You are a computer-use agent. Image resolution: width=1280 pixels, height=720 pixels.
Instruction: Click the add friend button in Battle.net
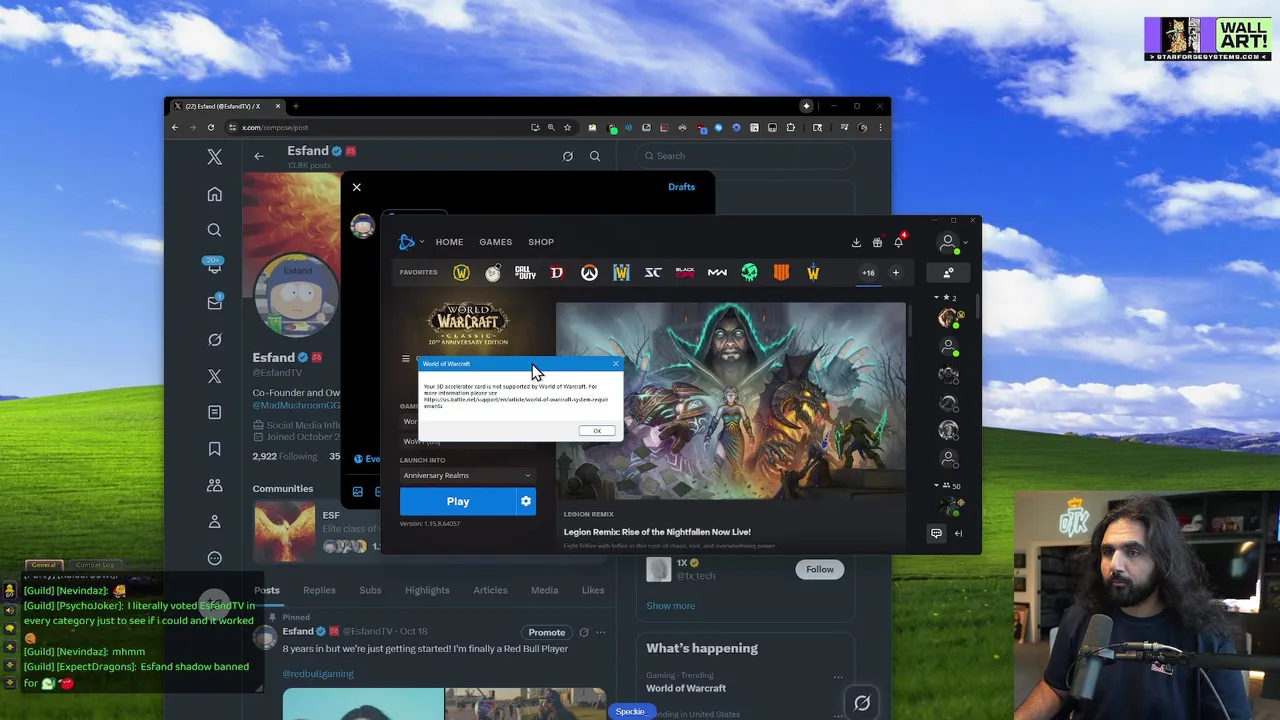[x=948, y=272]
